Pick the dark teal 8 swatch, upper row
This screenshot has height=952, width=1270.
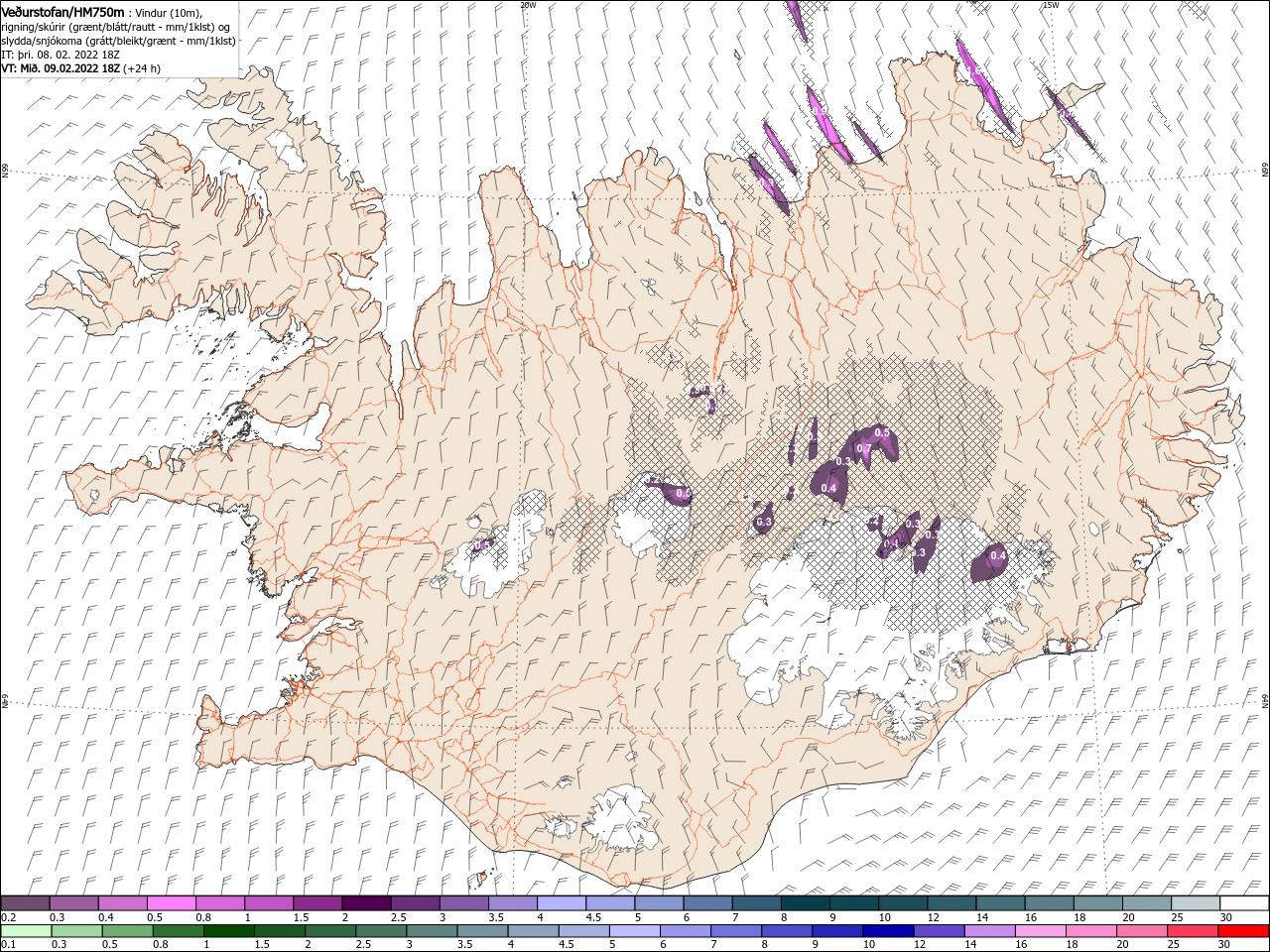(x=805, y=903)
